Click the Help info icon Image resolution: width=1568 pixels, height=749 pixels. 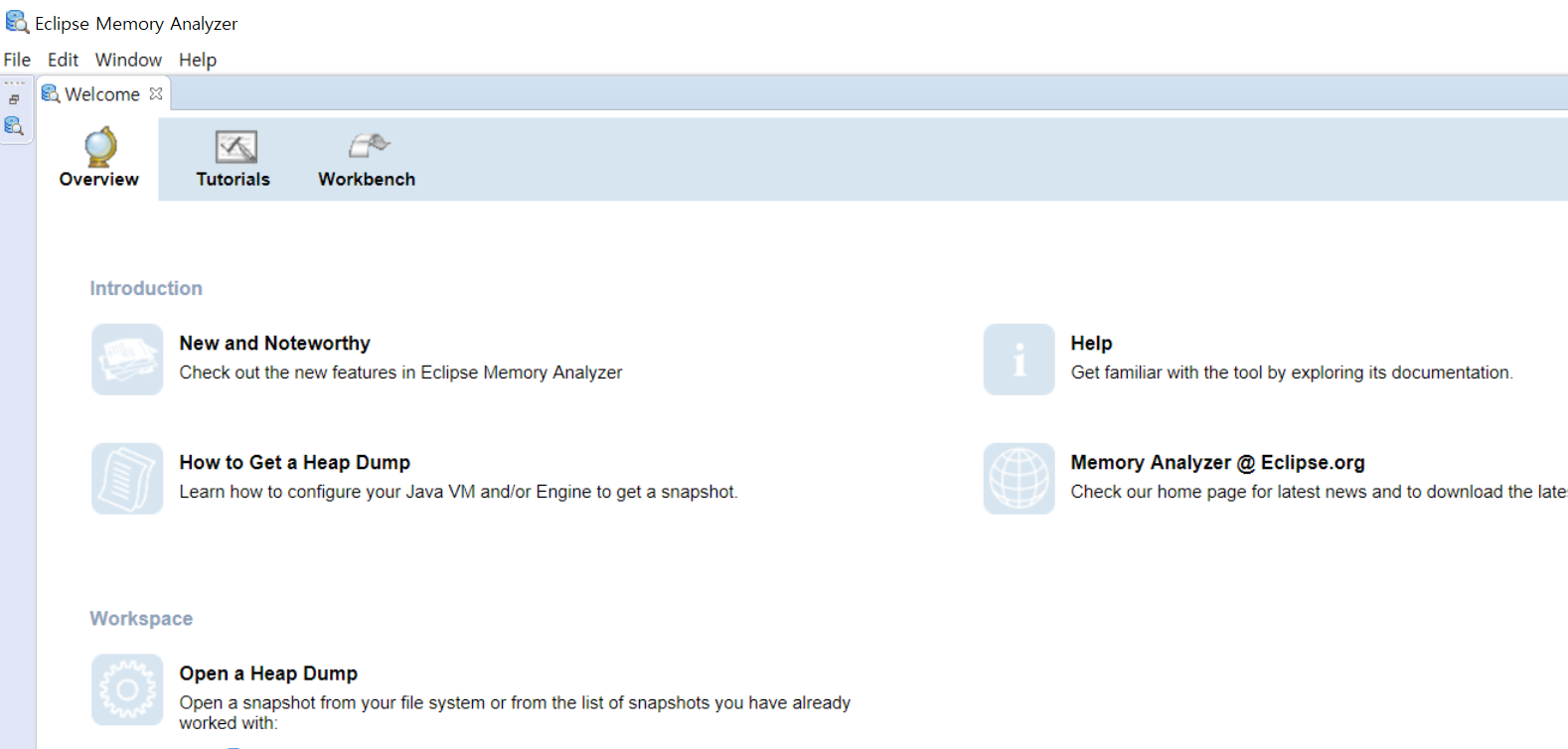click(1019, 360)
